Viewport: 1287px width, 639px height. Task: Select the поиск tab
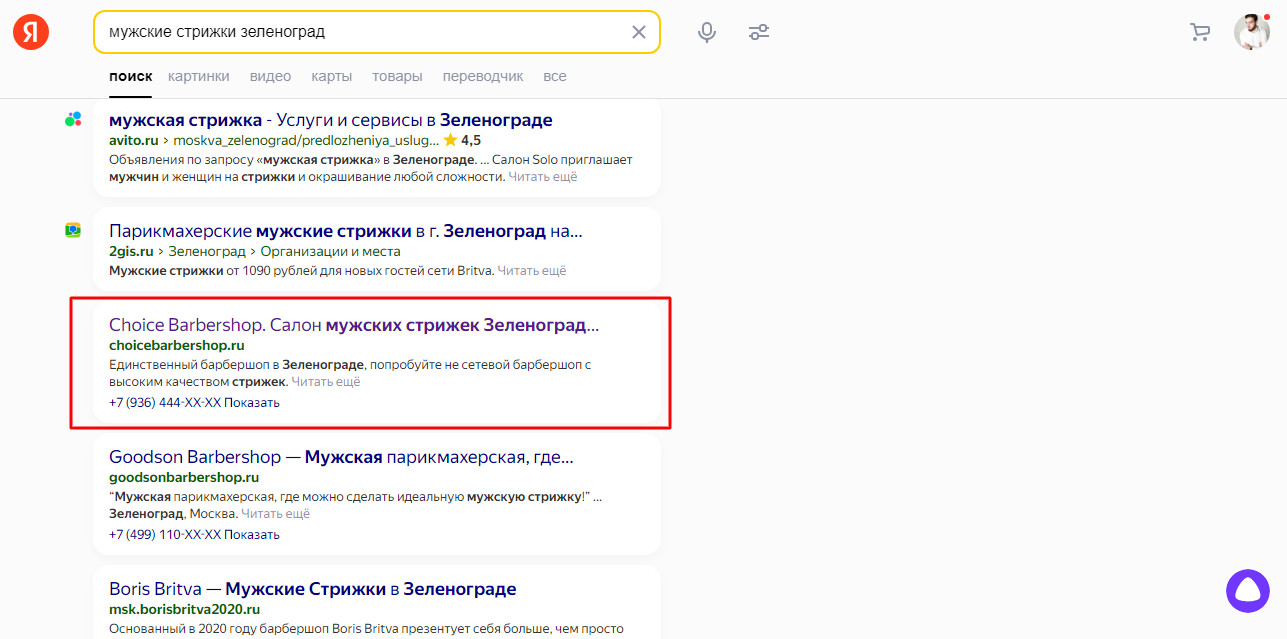point(131,76)
